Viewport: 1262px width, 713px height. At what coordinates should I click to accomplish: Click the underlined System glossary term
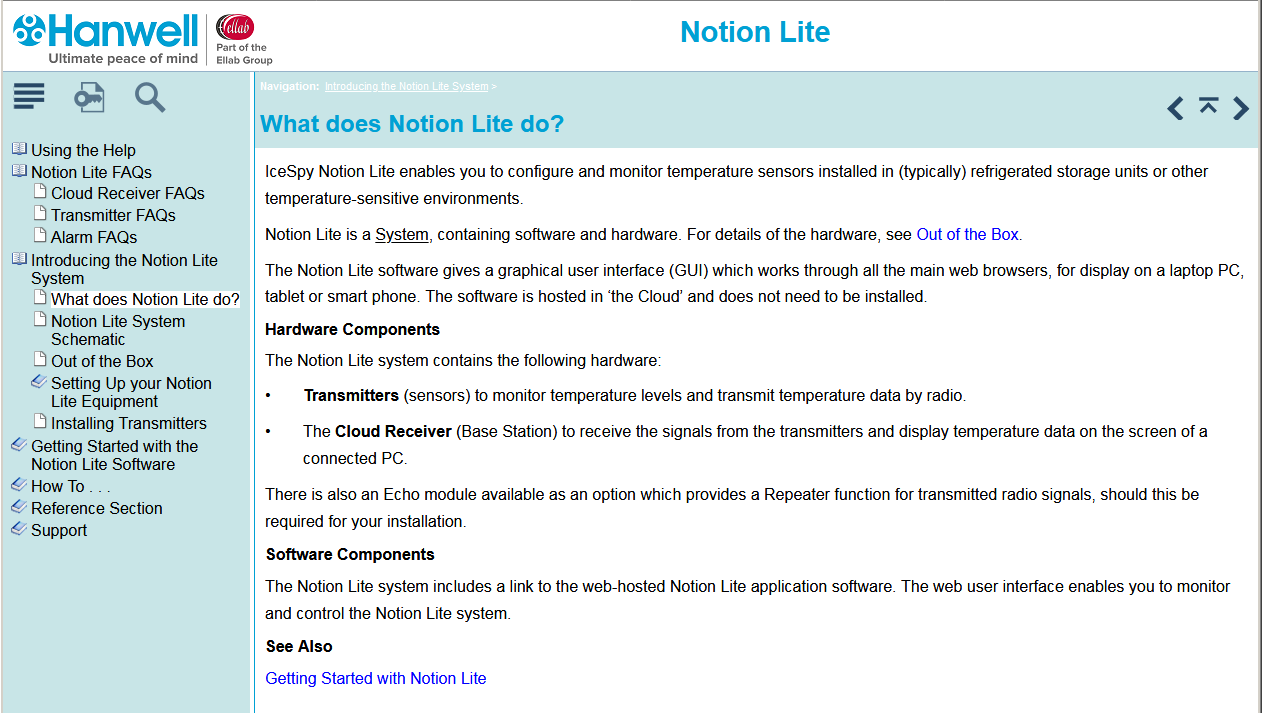[402, 235]
